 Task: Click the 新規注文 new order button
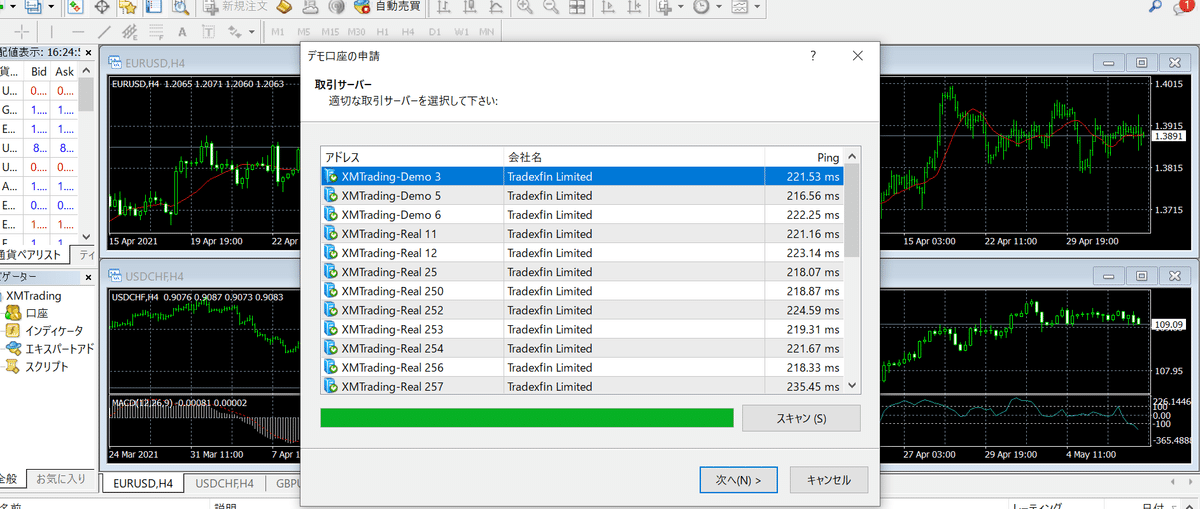235,7
